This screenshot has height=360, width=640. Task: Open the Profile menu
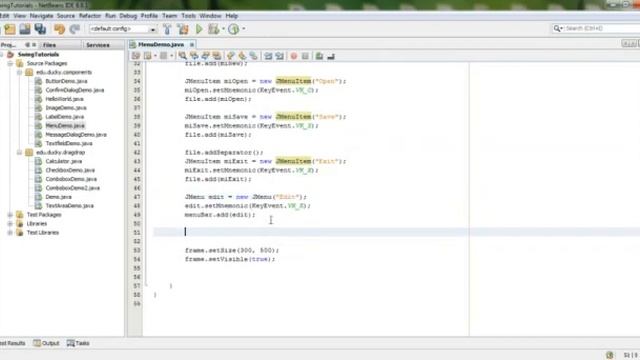pos(149,16)
